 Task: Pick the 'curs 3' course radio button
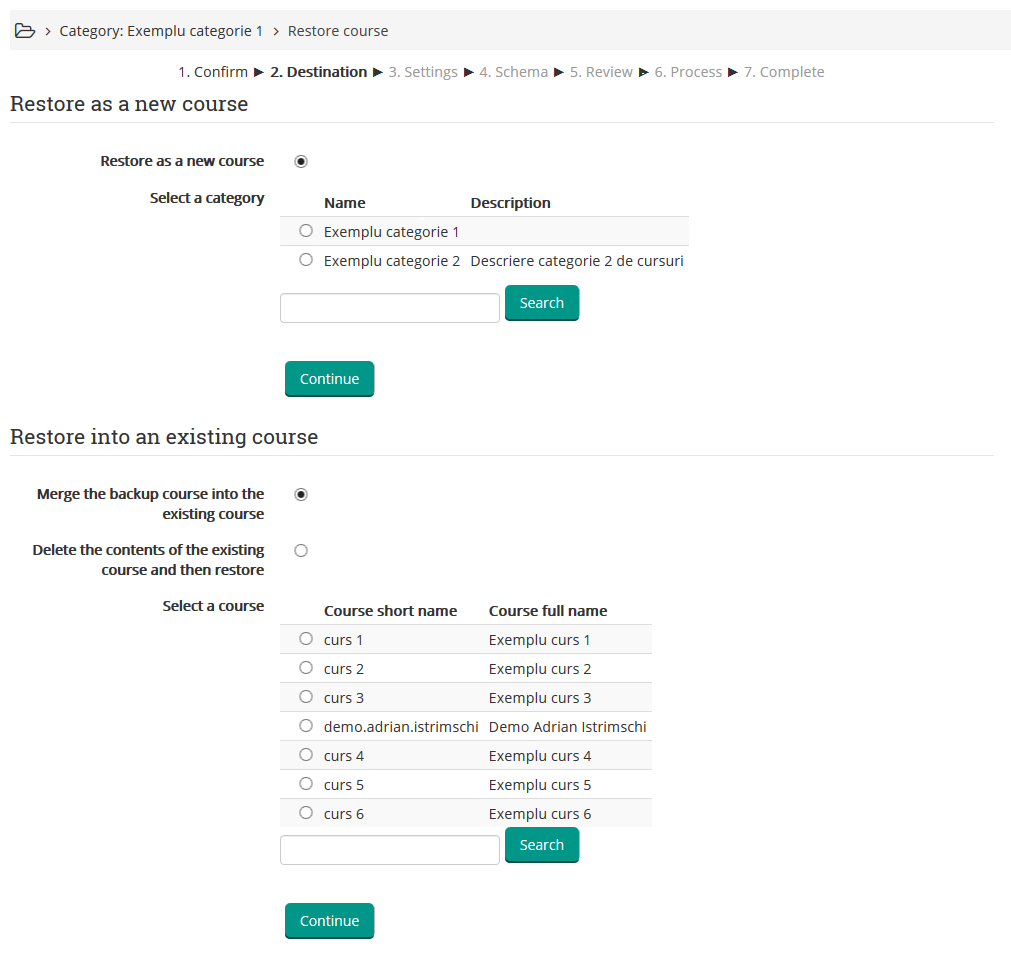point(306,697)
